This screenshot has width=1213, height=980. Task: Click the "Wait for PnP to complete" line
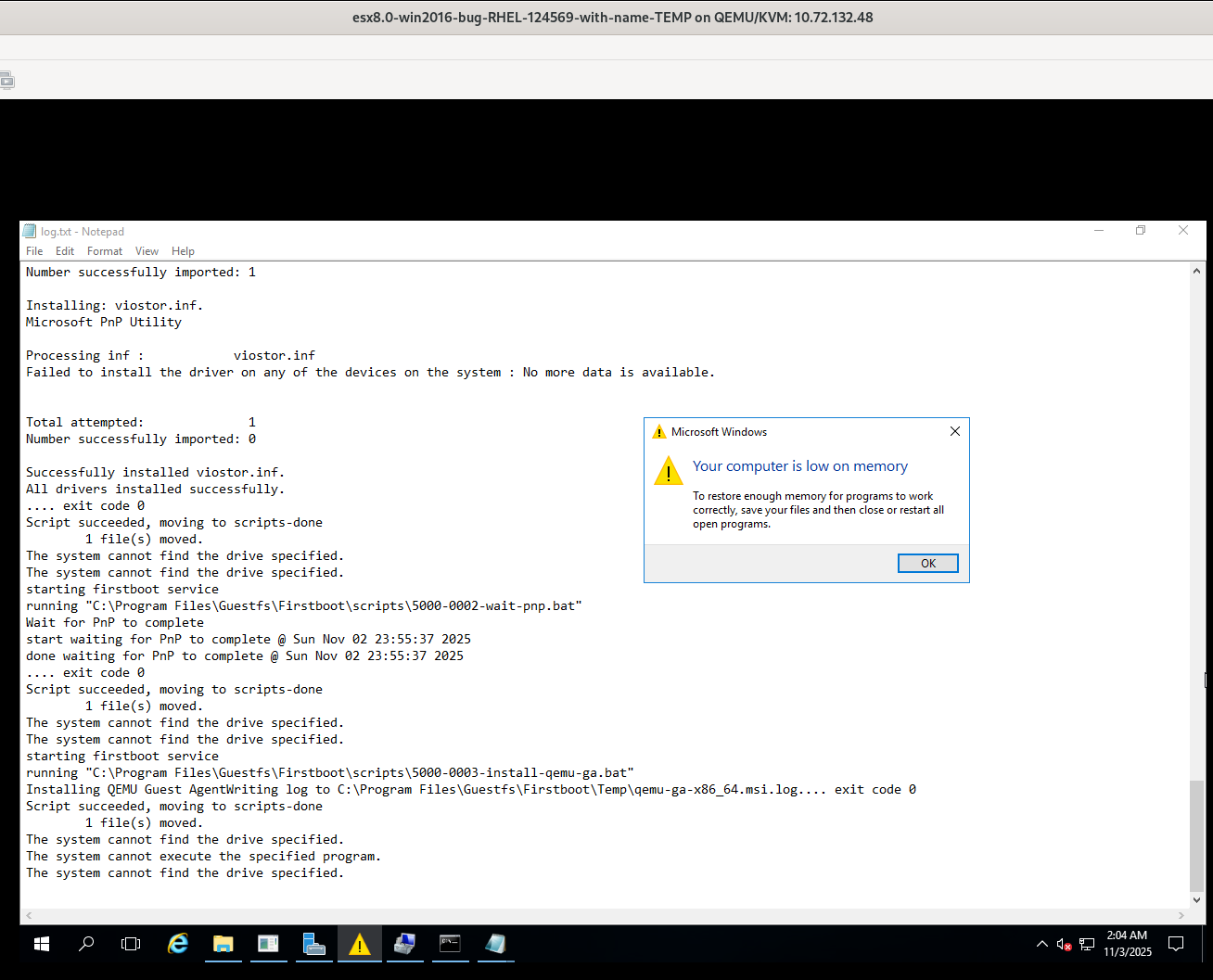(115, 622)
